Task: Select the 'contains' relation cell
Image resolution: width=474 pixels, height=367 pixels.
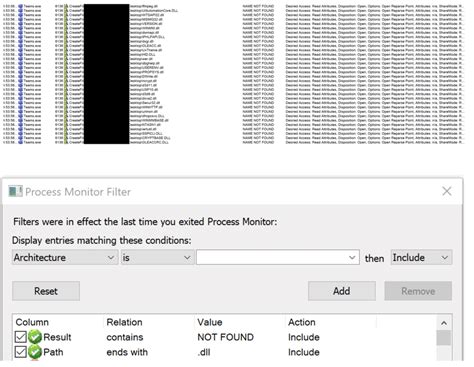Action: click(125, 337)
